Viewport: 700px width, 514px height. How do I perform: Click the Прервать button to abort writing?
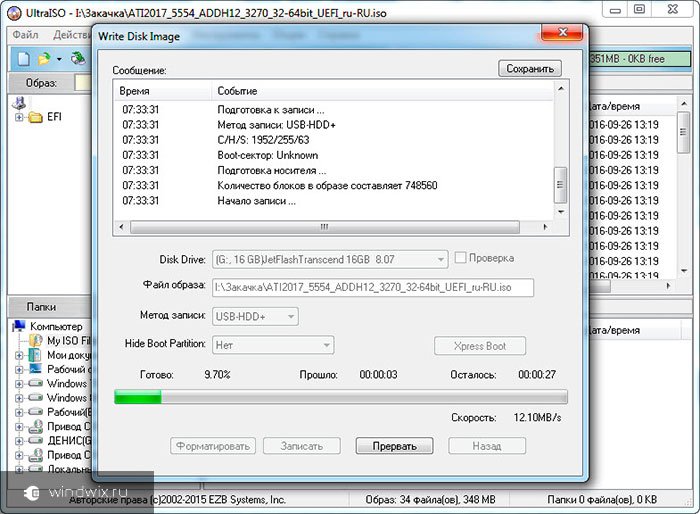click(394, 446)
